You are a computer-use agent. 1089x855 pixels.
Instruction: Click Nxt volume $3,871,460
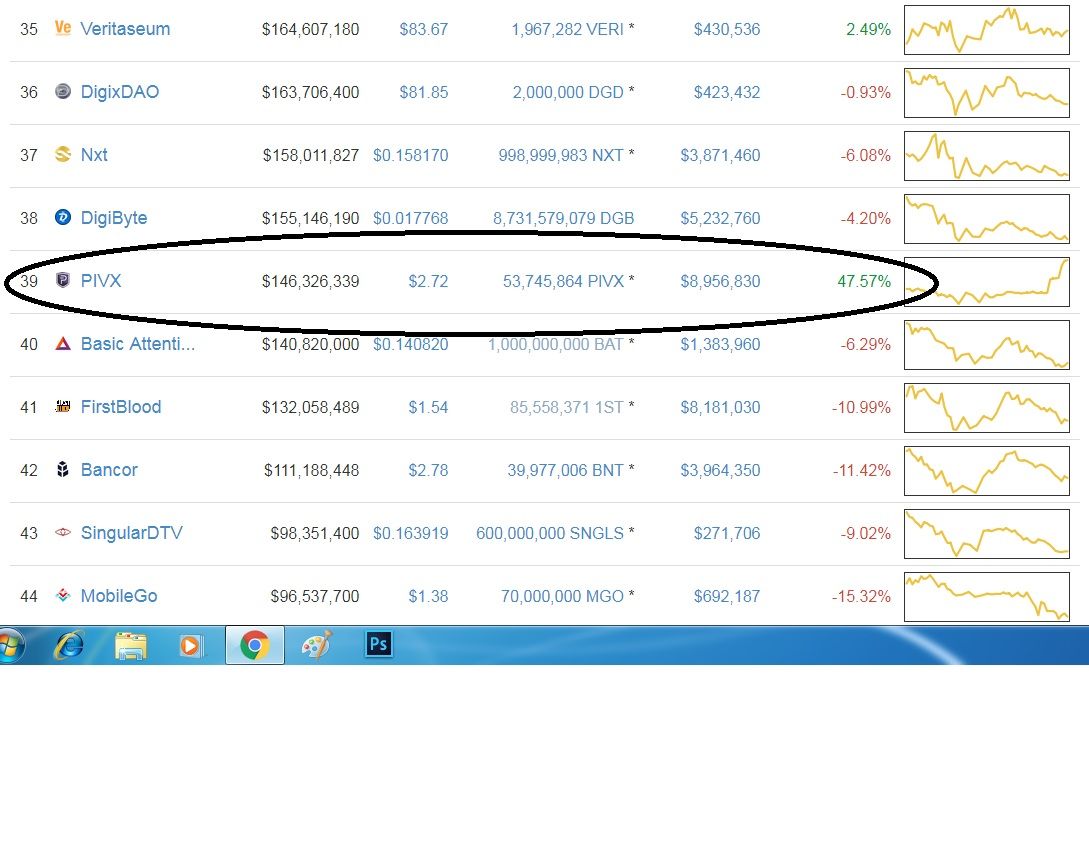tap(720, 155)
